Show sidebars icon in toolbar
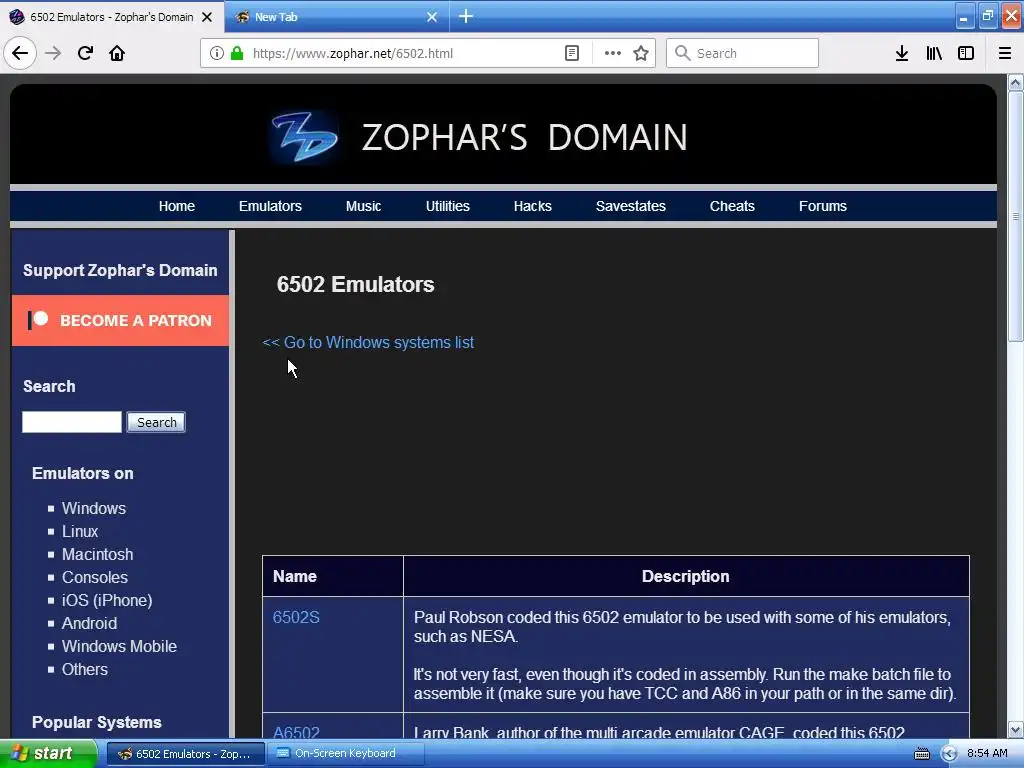1024x768 pixels. [966, 53]
